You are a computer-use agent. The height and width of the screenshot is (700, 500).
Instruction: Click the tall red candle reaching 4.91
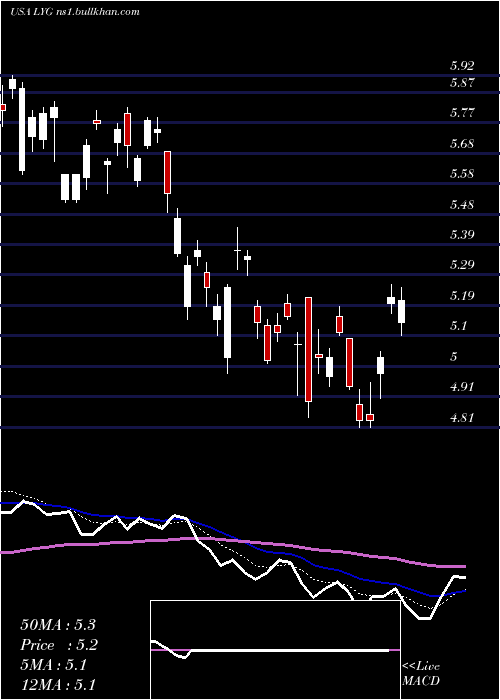(x=308, y=349)
